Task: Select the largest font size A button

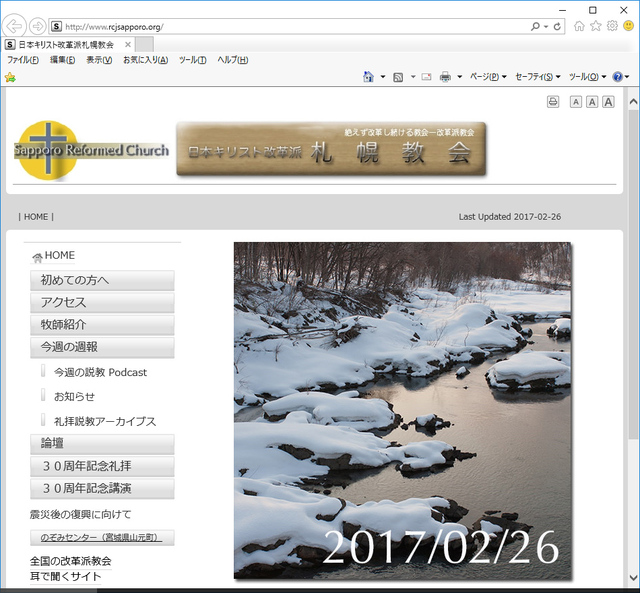Action: click(608, 102)
